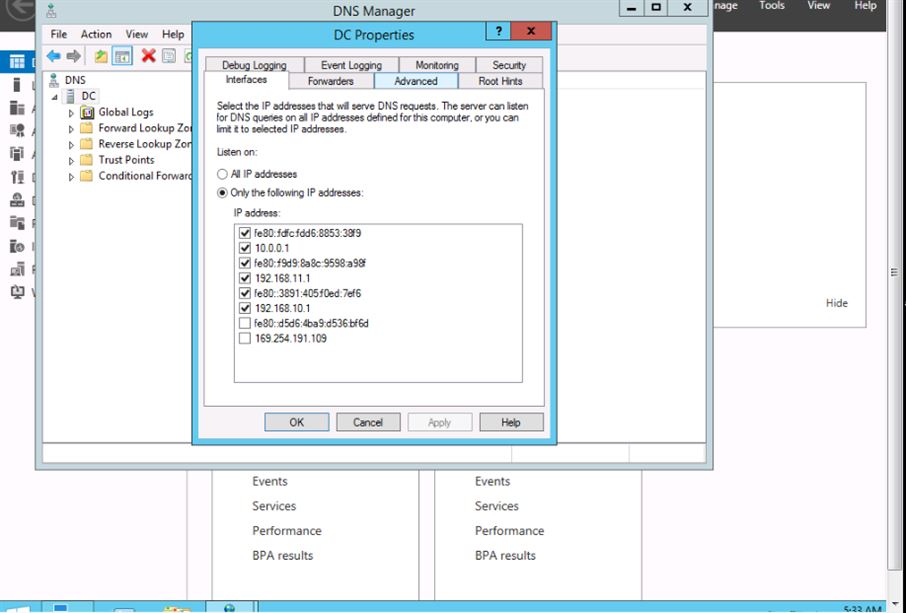This screenshot has width=906, height=613.
Task: Click the Up One Level folder icon
Action: [101, 56]
